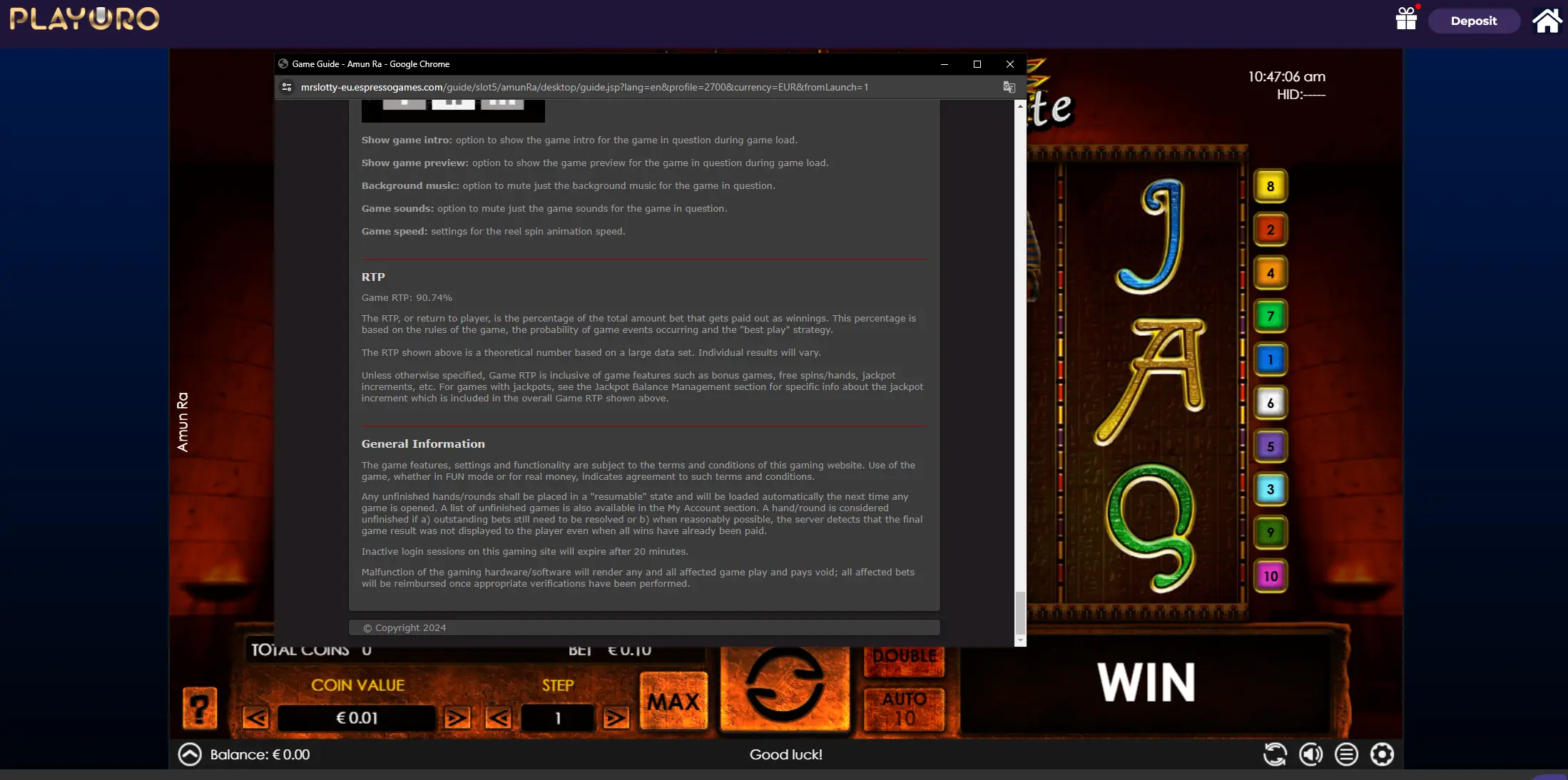Go to home via the house icon

1547,21
